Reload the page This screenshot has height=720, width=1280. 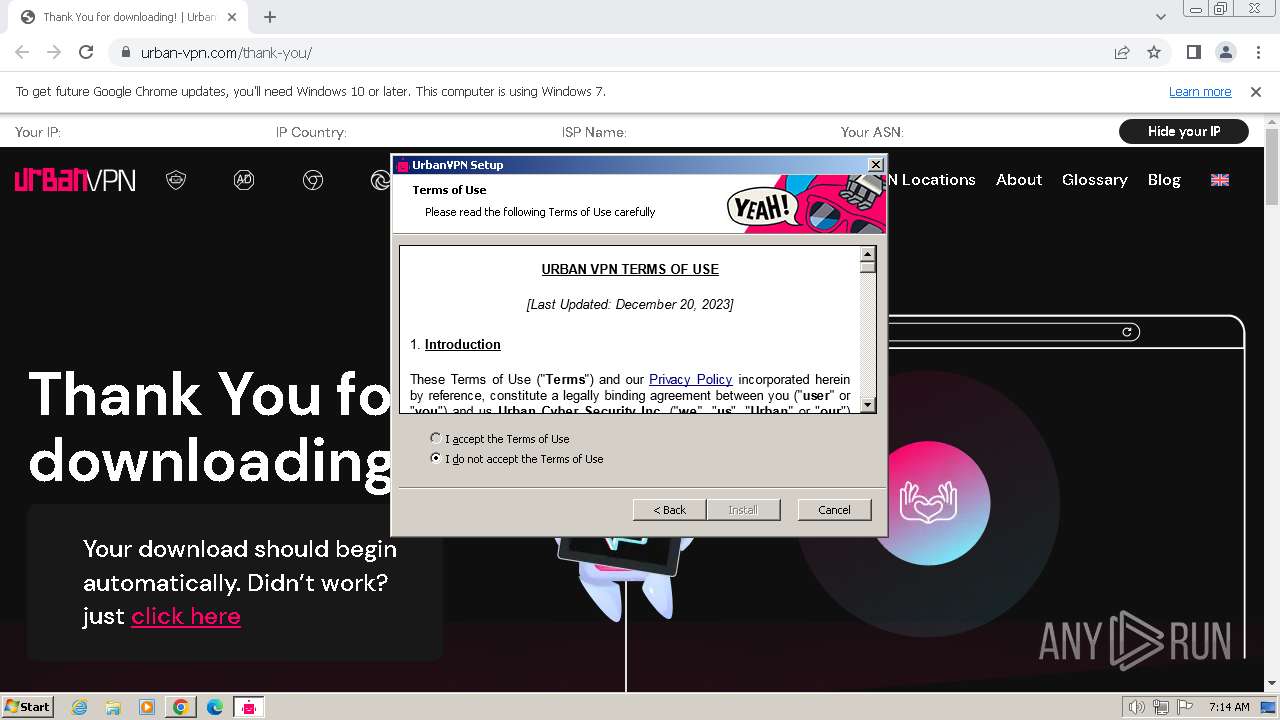pos(86,53)
